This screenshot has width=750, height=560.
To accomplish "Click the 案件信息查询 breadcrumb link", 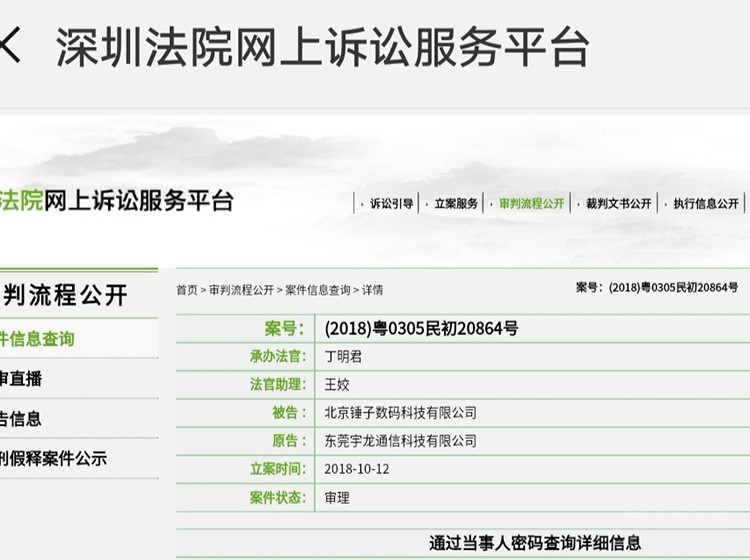I will tap(317, 290).
